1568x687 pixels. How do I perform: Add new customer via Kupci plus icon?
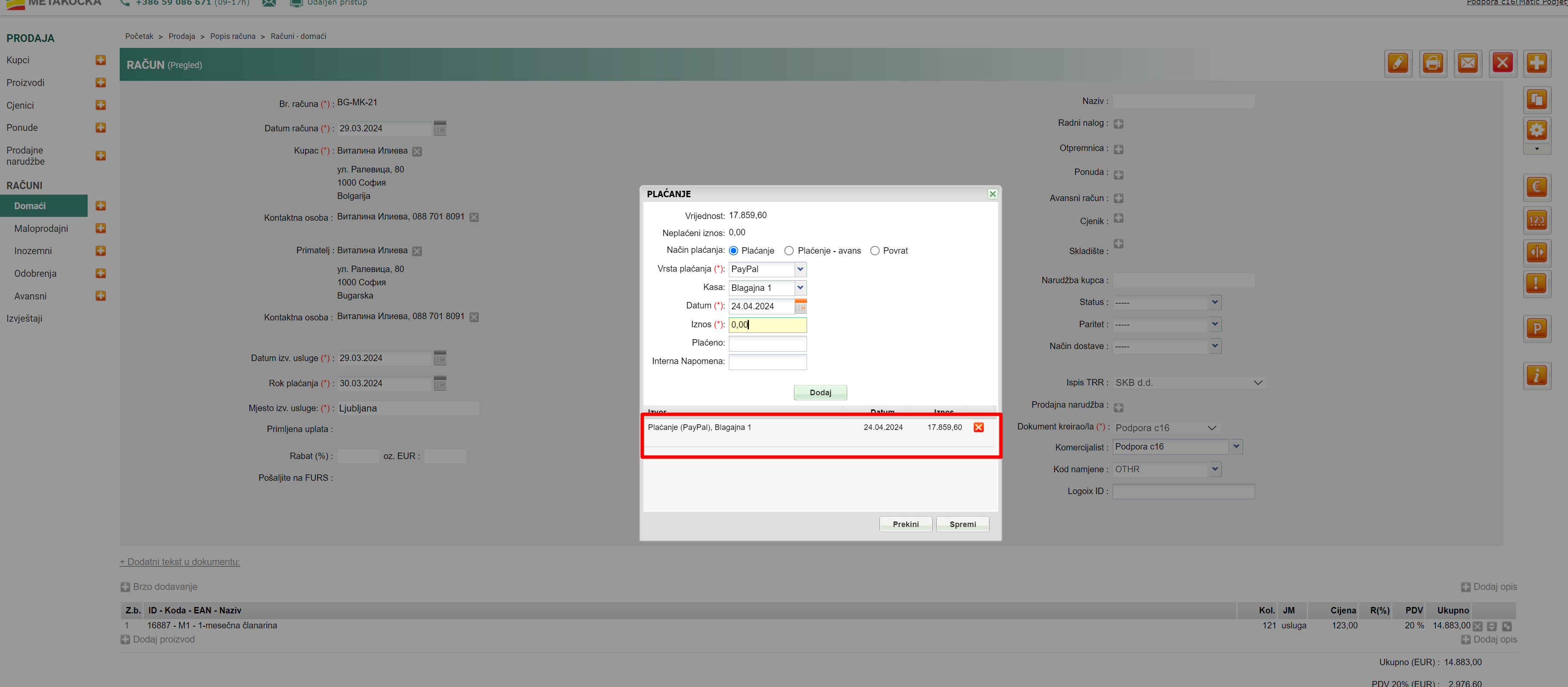pyautogui.click(x=101, y=60)
